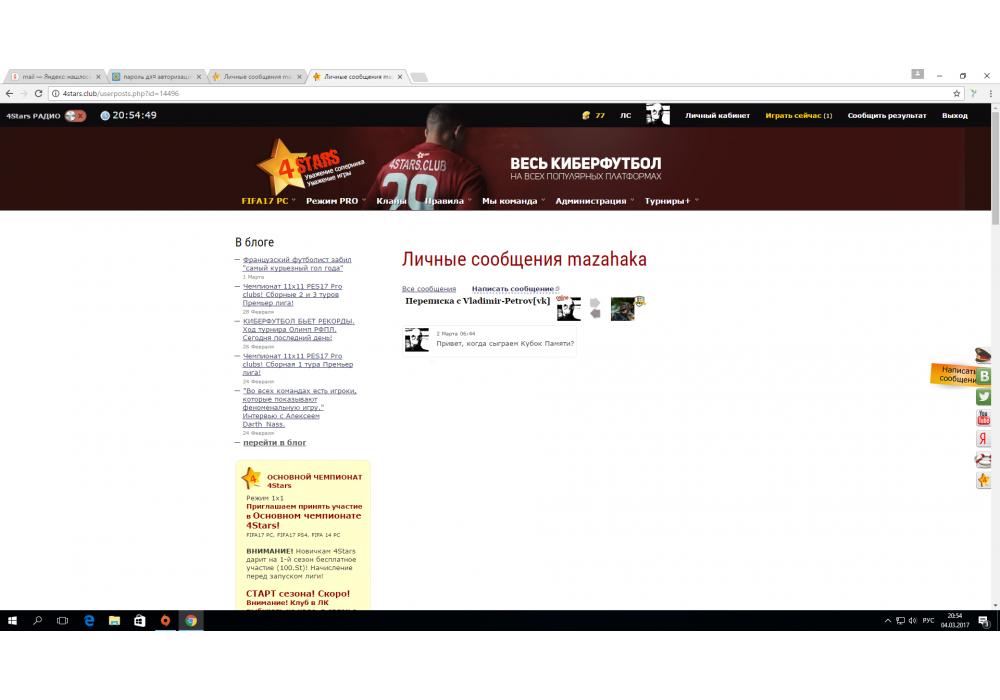The width and height of the screenshot is (1000, 700).
Task: Bookmark page with the star icon
Action: click(x=957, y=93)
